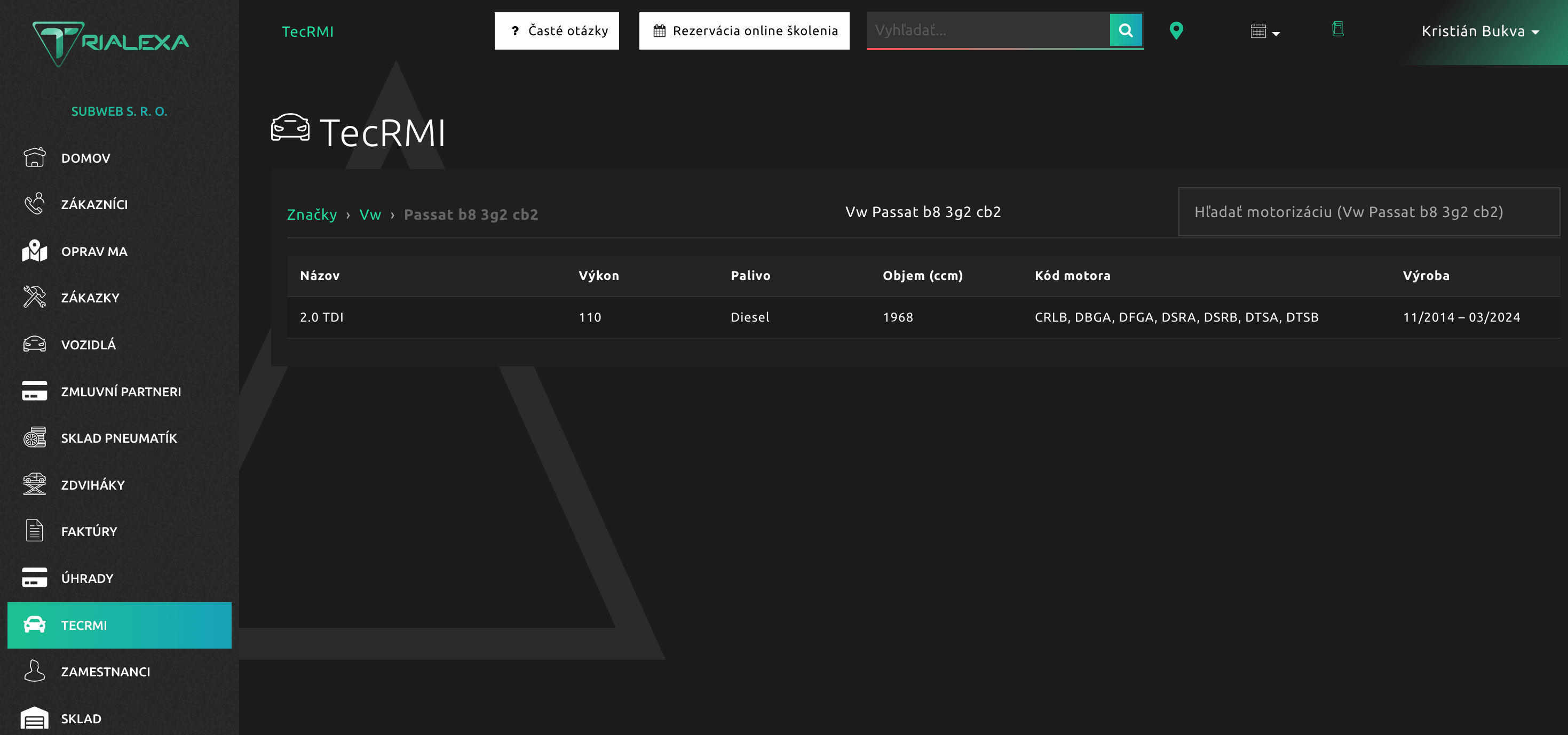Select the active TECRMI menu item

click(120, 625)
